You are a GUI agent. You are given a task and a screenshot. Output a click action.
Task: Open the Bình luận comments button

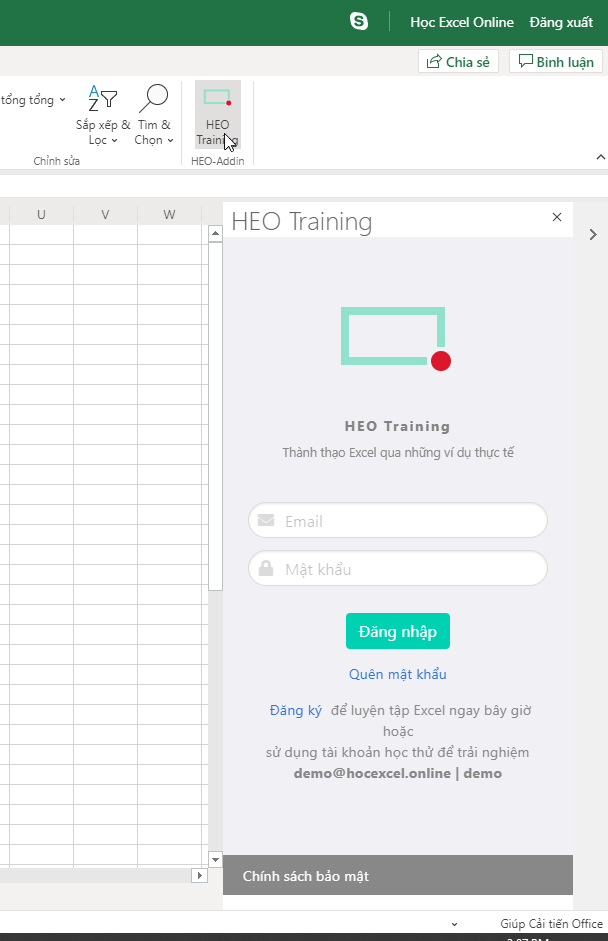(x=556, y=62)
